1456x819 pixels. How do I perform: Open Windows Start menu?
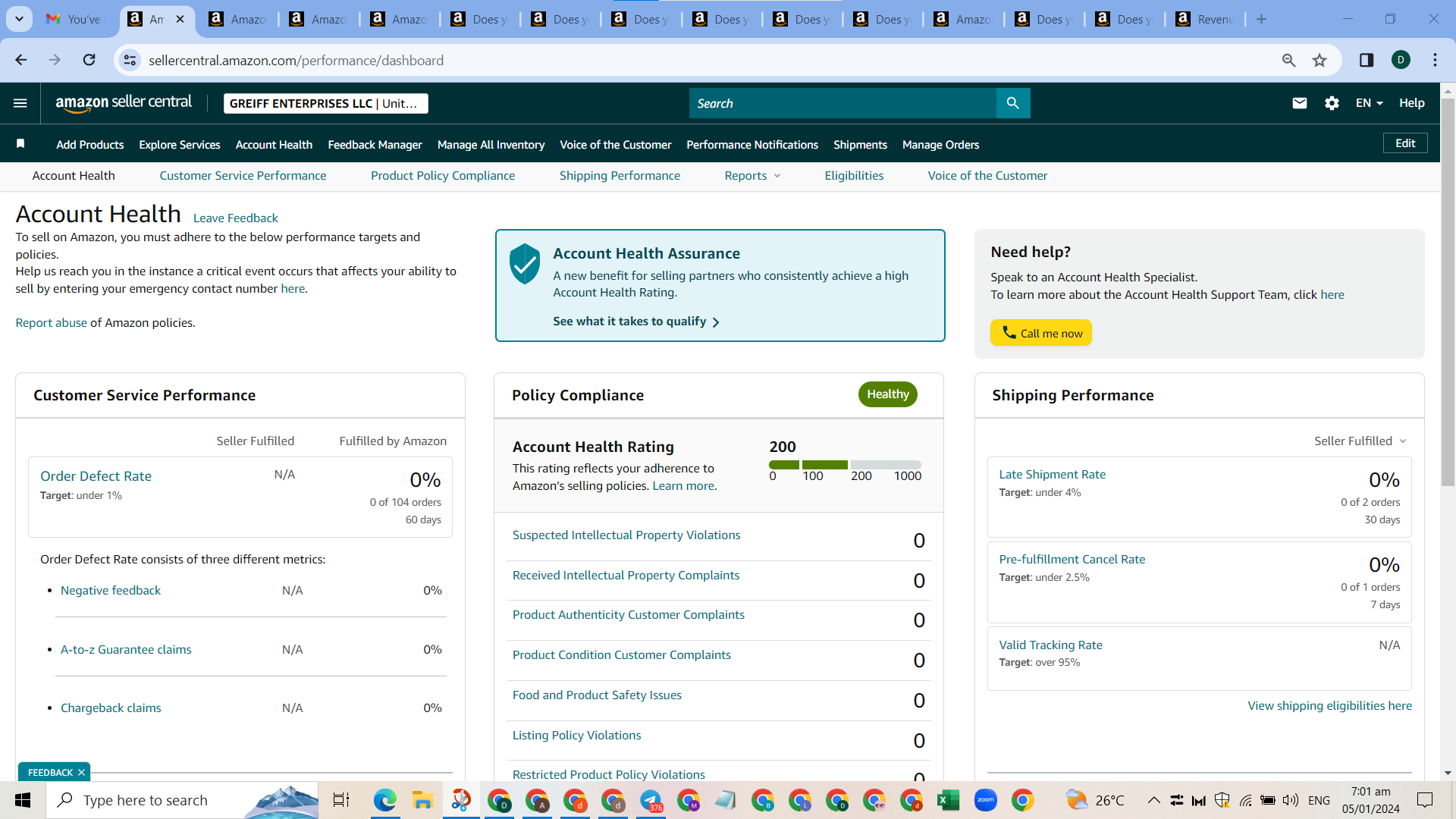(x=23, y=800)
